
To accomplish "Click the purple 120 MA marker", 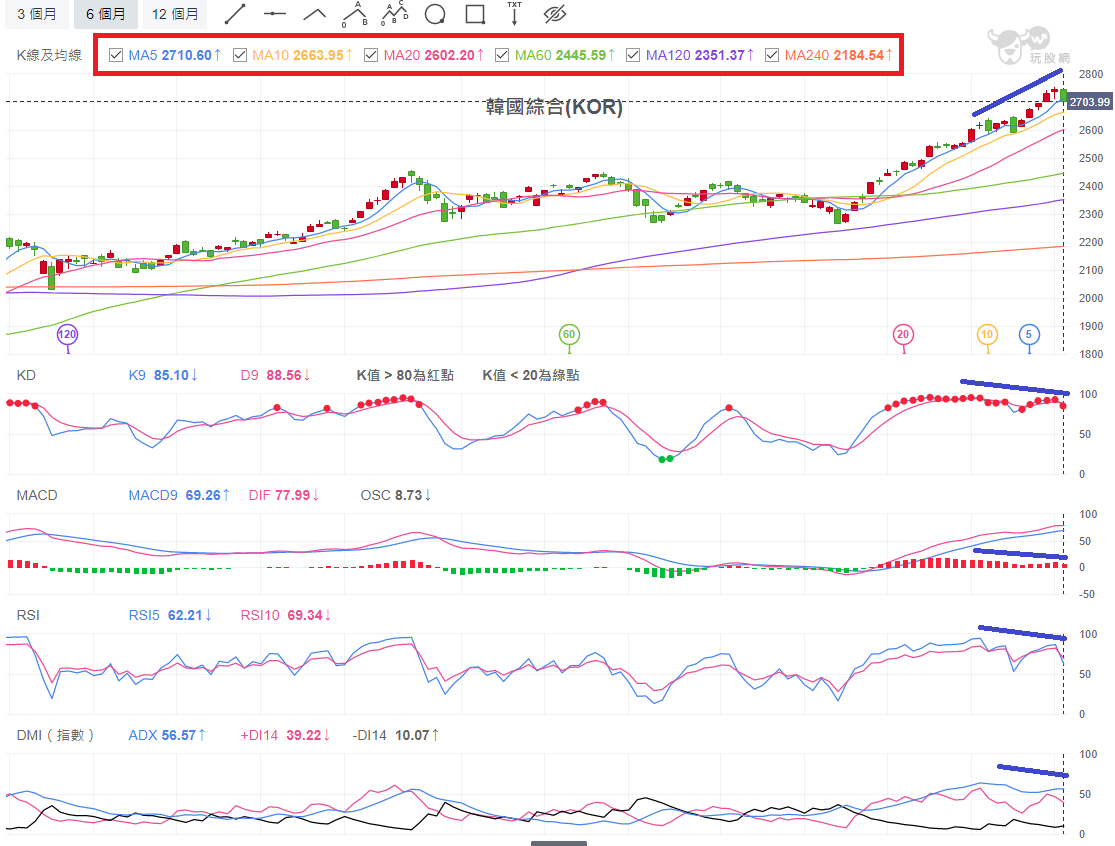I will point(67,335).
